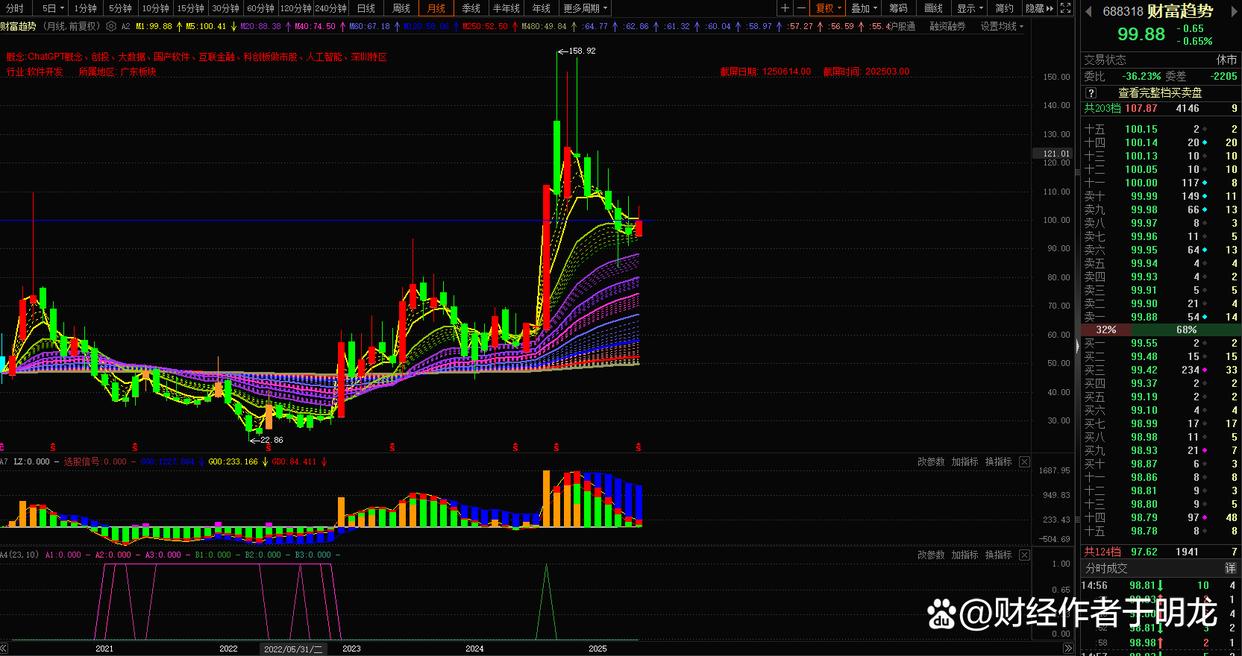1242x656 pixels.
Task: Click the 详 detail button in 分时成交
Action: (1230, 568)
